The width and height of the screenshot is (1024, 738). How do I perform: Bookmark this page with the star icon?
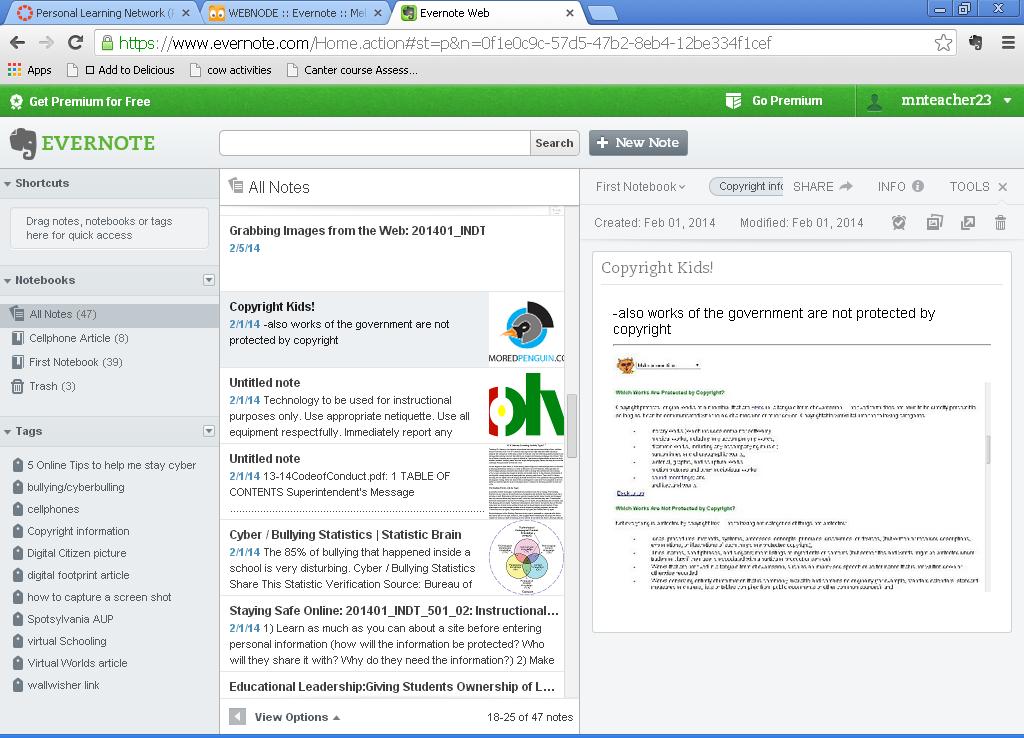click(x=943, y=43)
